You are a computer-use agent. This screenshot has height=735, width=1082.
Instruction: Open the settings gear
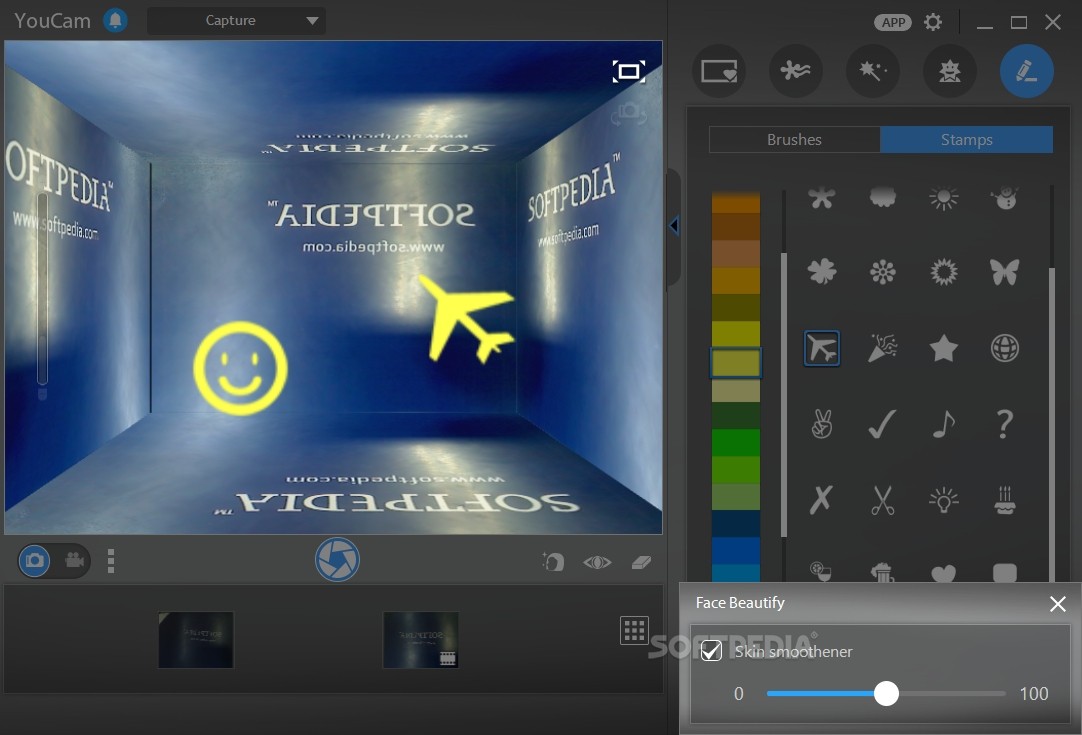point(933,22)
